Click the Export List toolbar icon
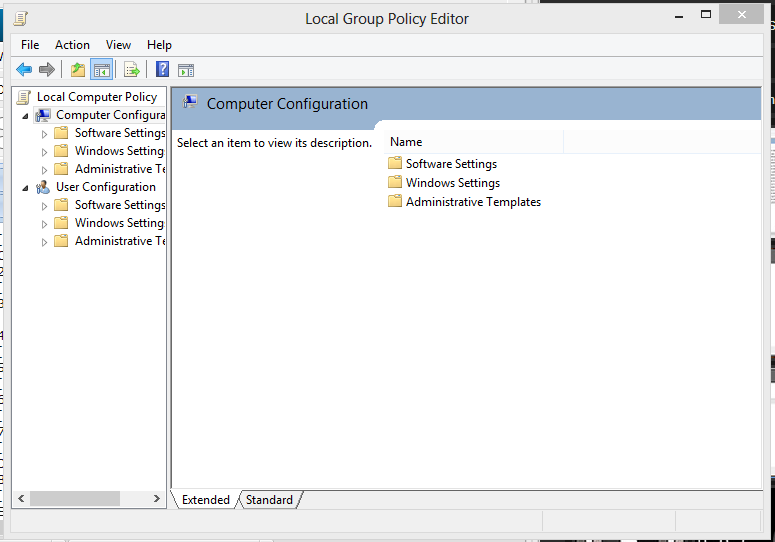Viewport: 775px width, 542px height. 132,70
